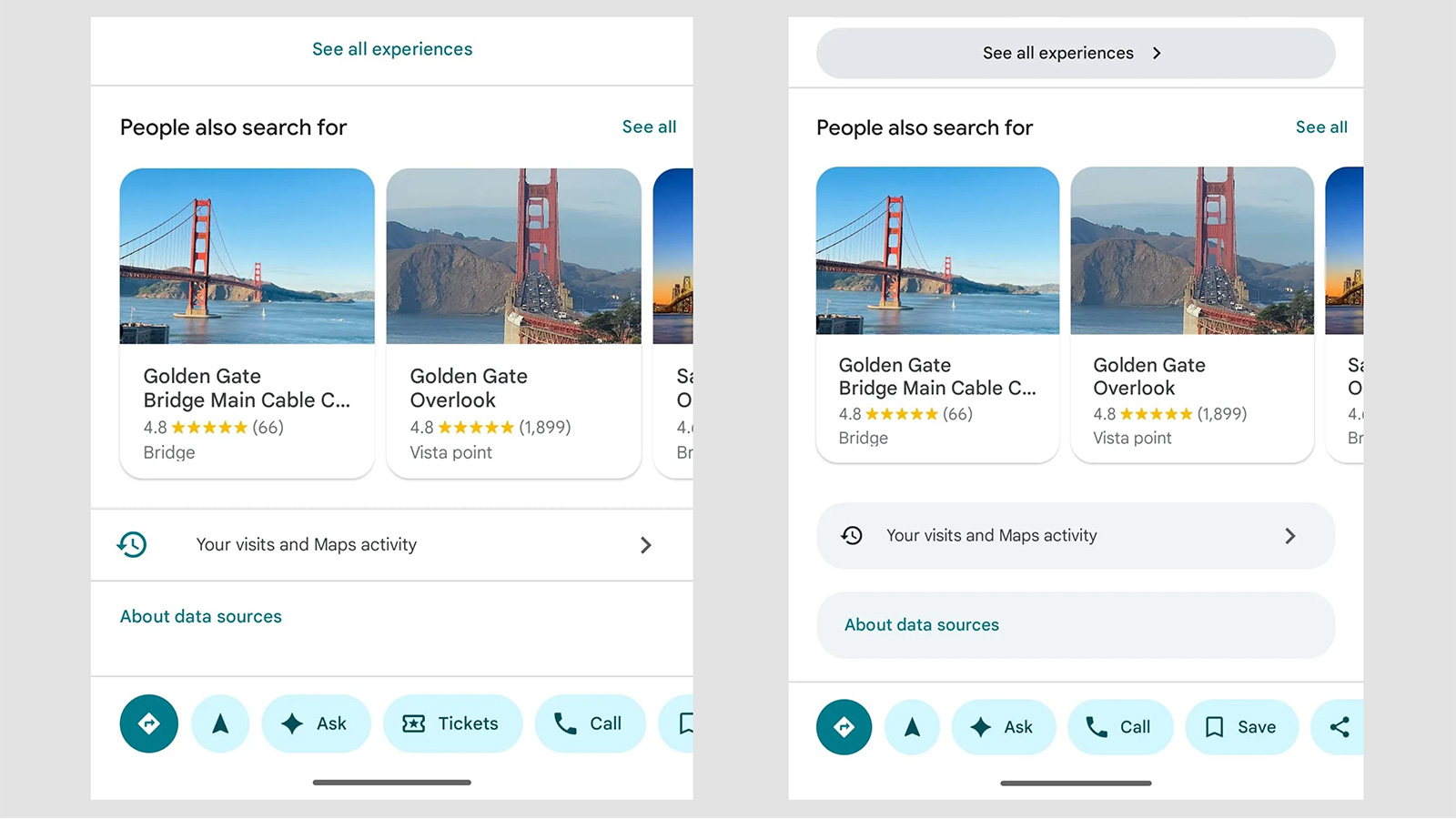The width and height of the screenshot is (1456, 819).
Task: Click the Share icon button
Action: pos(1340,727)
